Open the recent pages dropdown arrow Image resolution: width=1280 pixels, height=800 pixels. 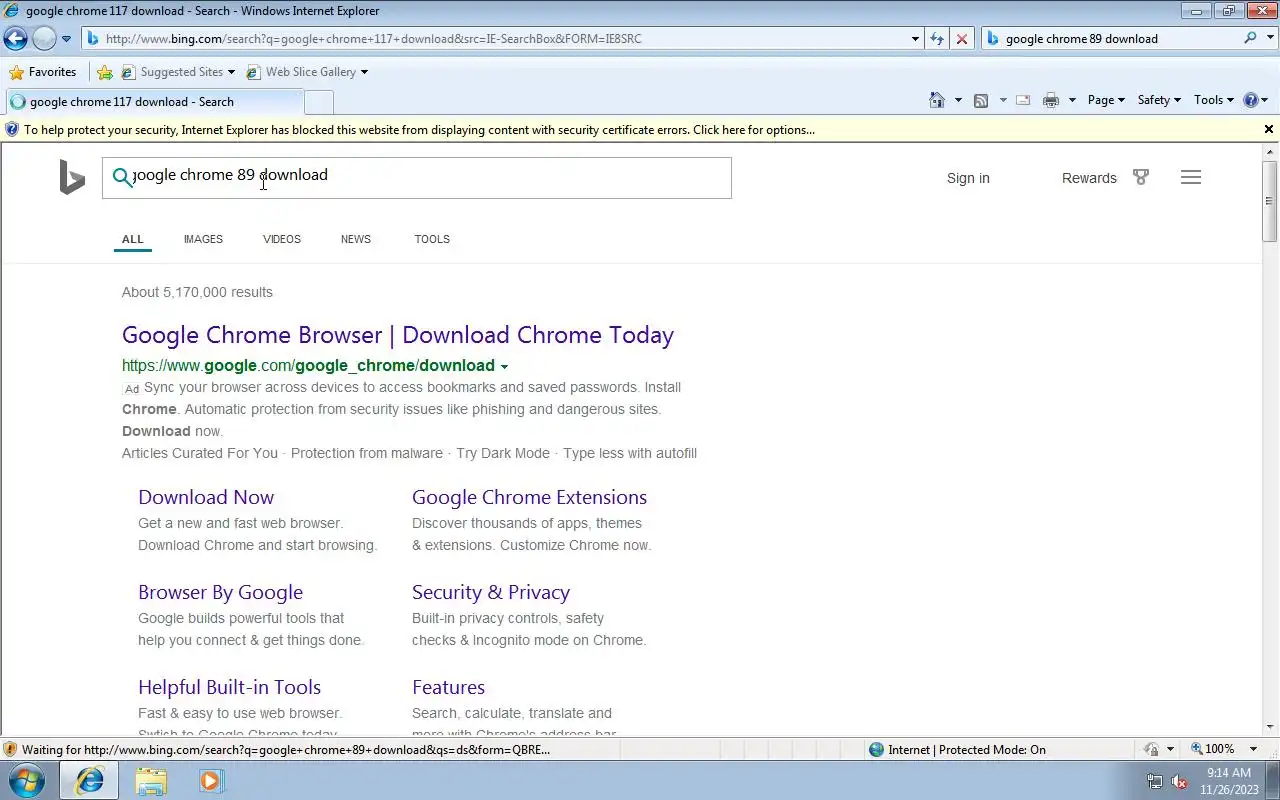66,39
